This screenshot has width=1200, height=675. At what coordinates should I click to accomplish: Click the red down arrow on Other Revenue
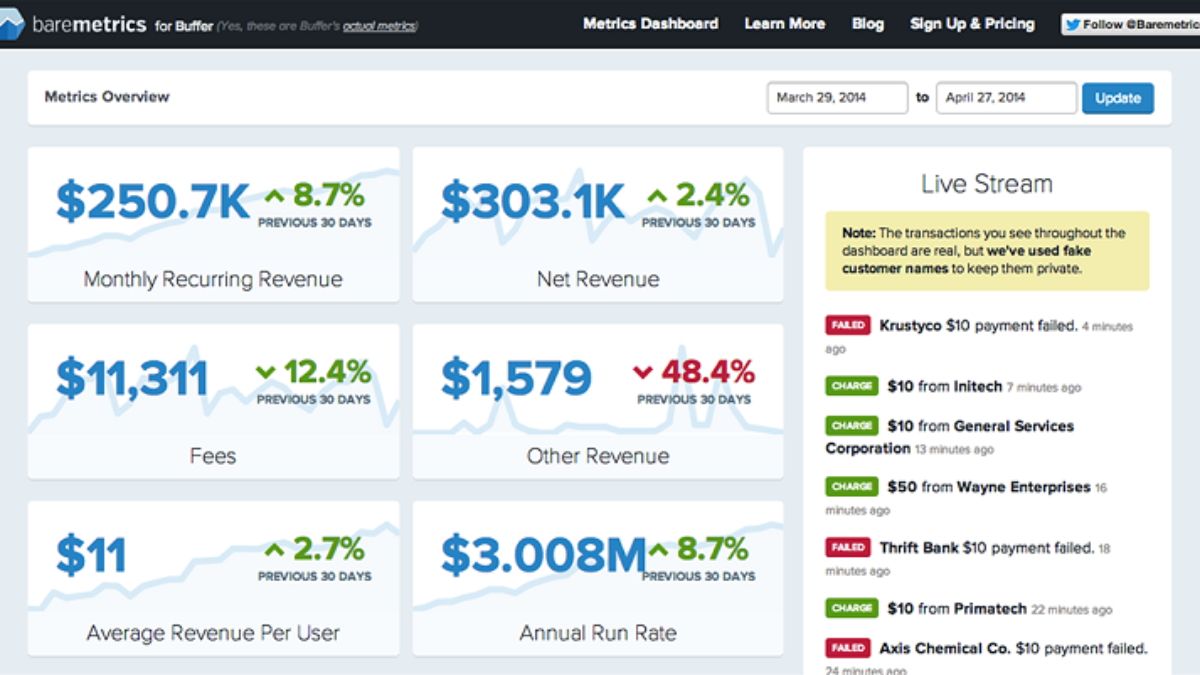click(x=642, y=373)
